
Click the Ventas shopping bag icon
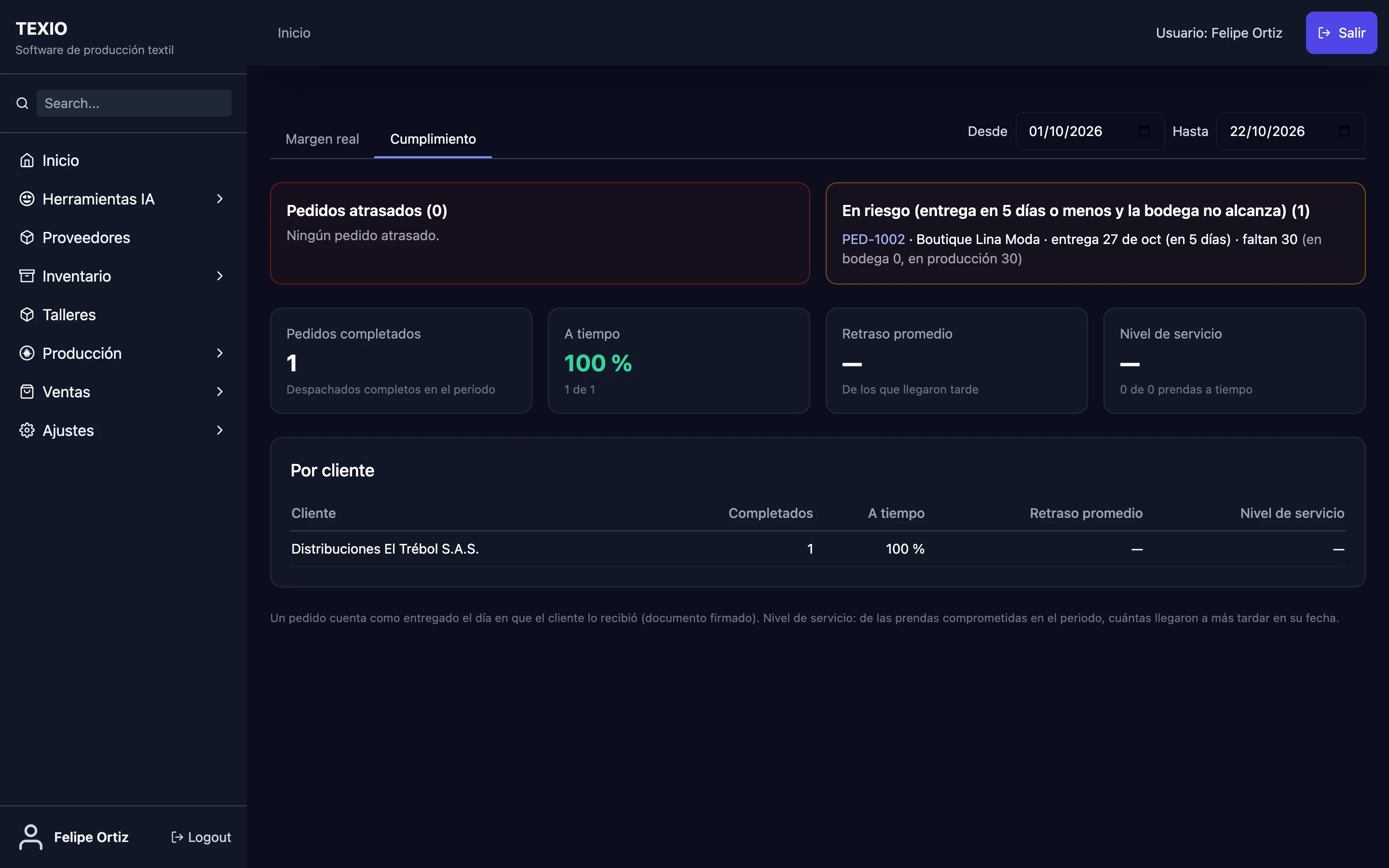click(27, 392)
